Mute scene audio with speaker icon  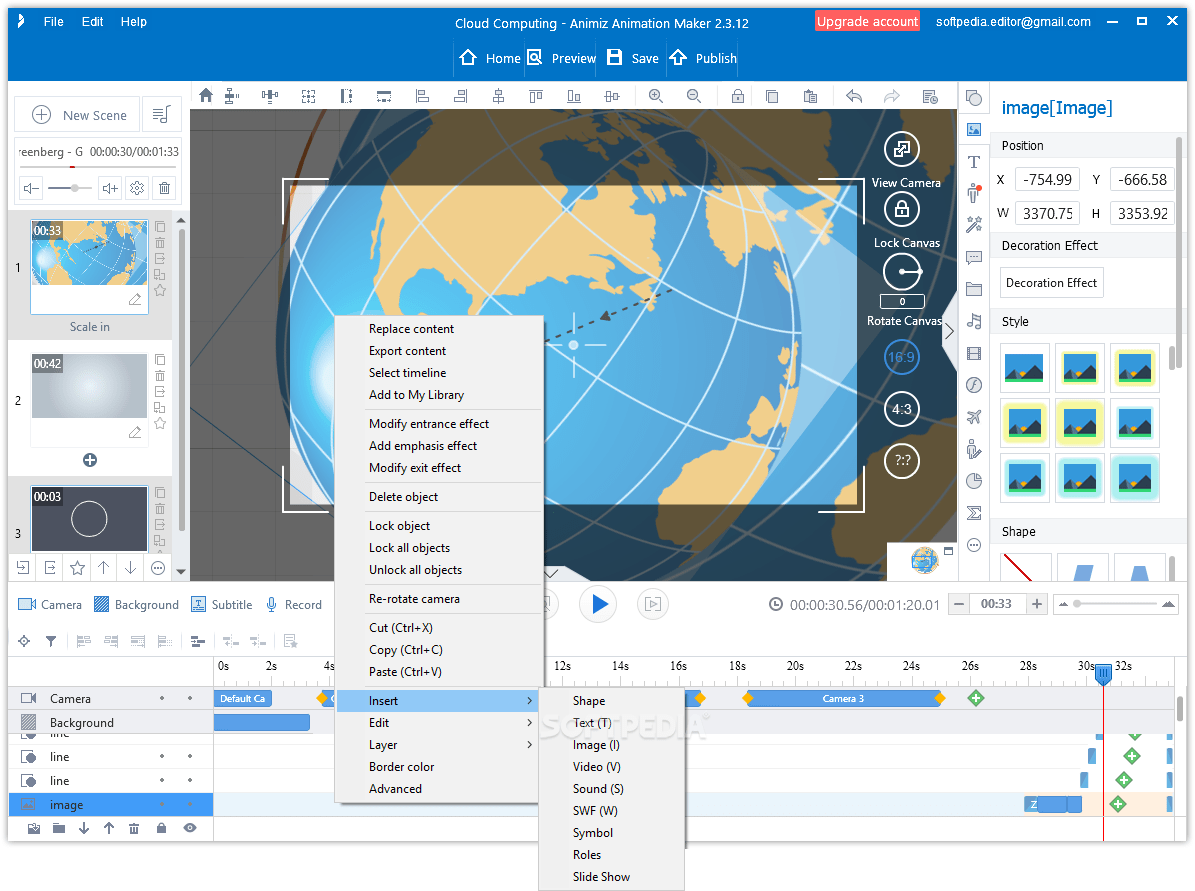click(x=31, y=188)
